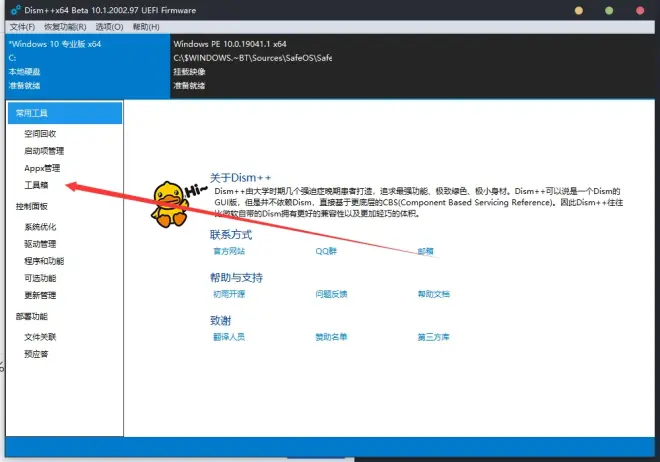This screenshot has height=462, width=660.
Task: Click the 致谢 heading
Action: (x=221, y=320)
